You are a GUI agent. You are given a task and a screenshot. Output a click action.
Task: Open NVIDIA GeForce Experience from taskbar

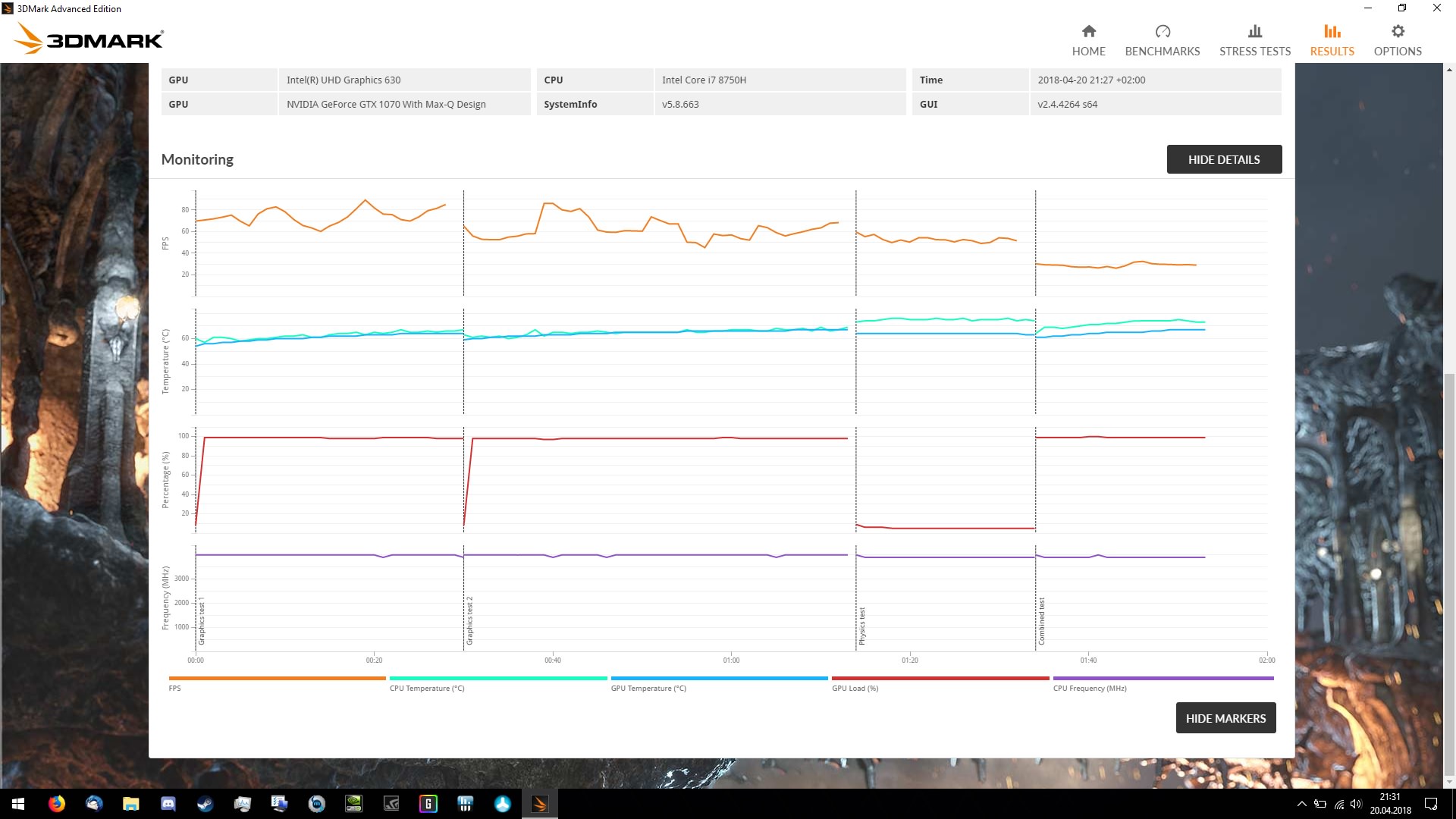391,804
